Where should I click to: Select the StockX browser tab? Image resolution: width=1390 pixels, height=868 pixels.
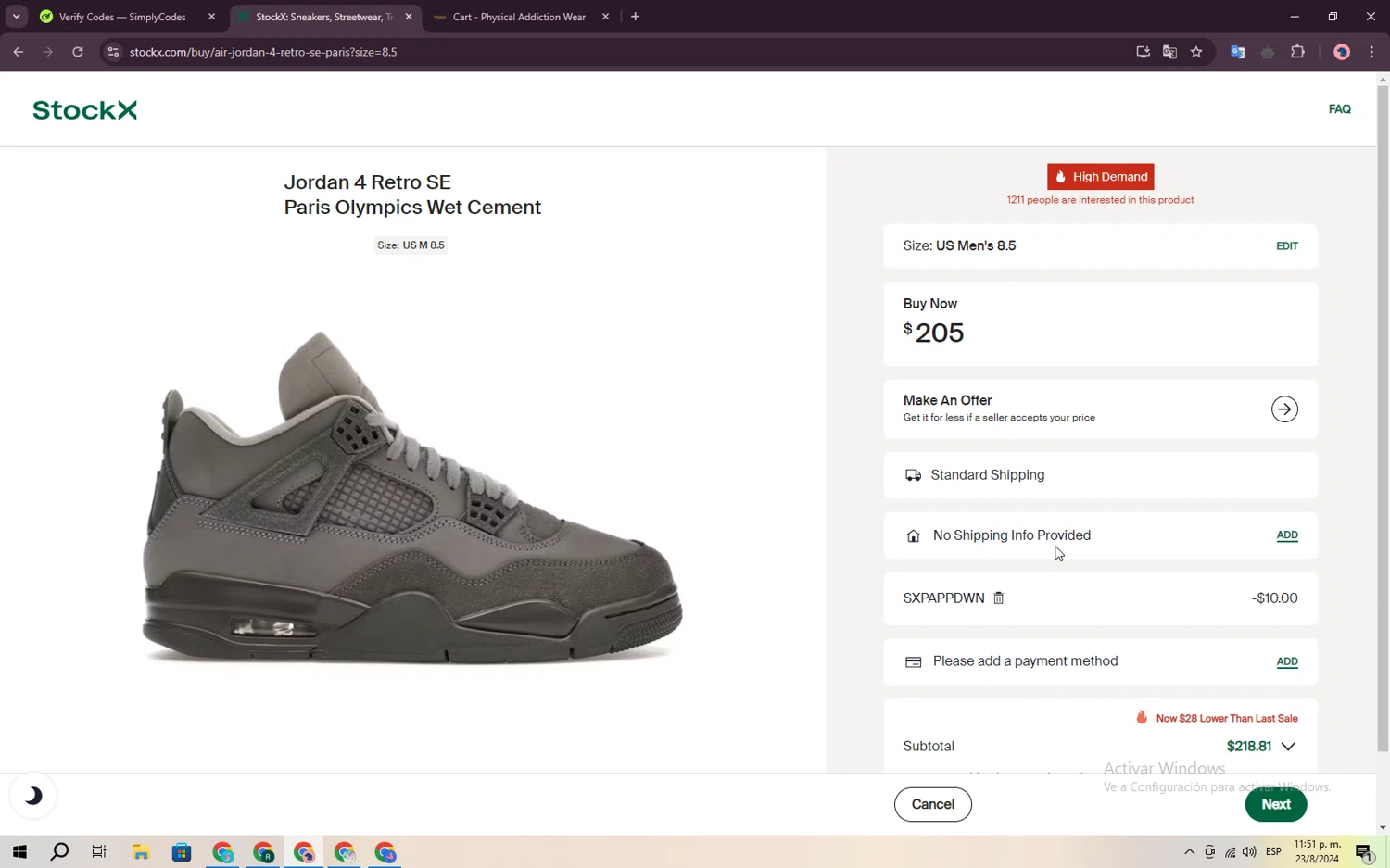tap(324, 17)
